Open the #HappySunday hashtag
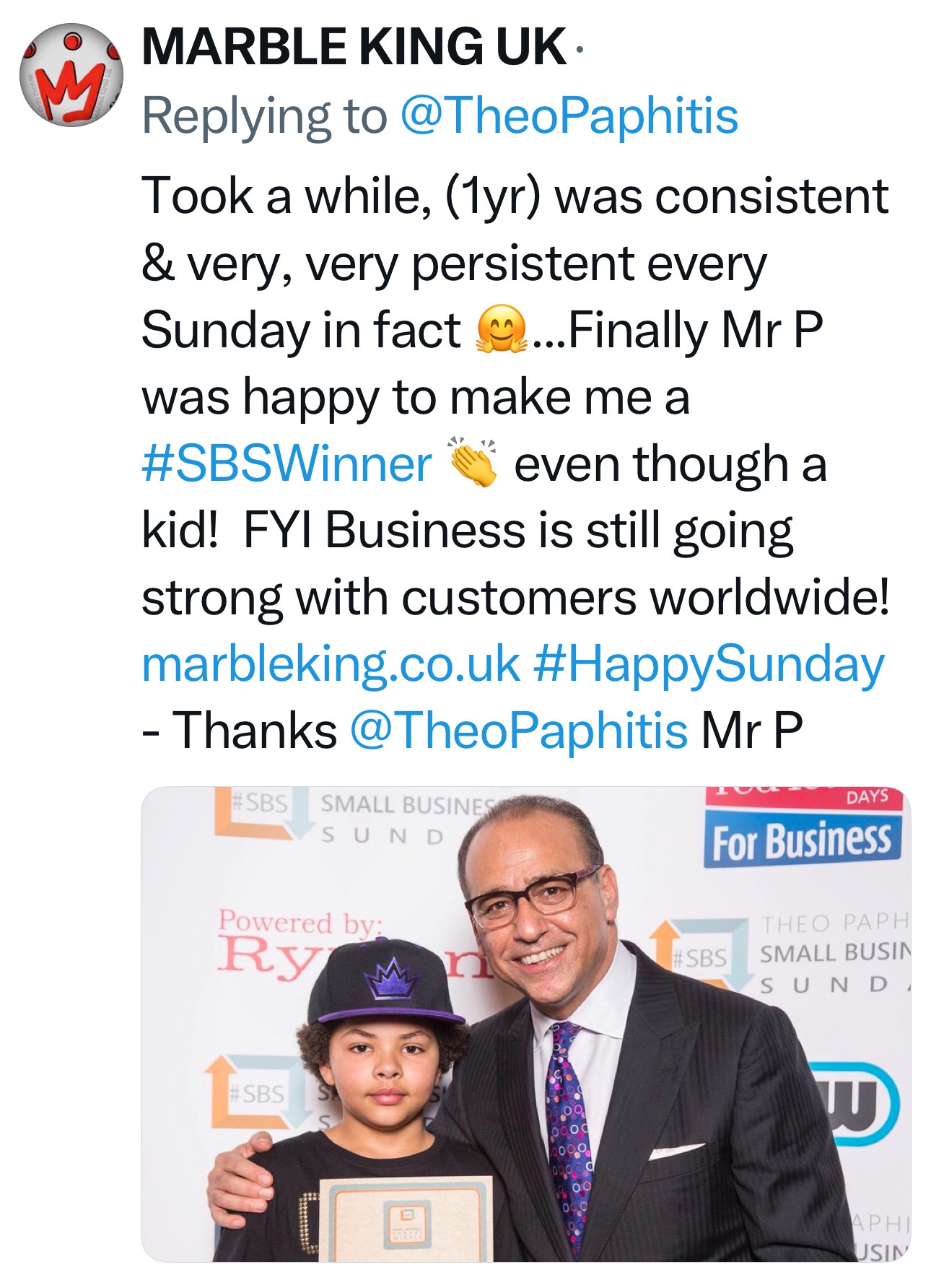 [709, 663]
